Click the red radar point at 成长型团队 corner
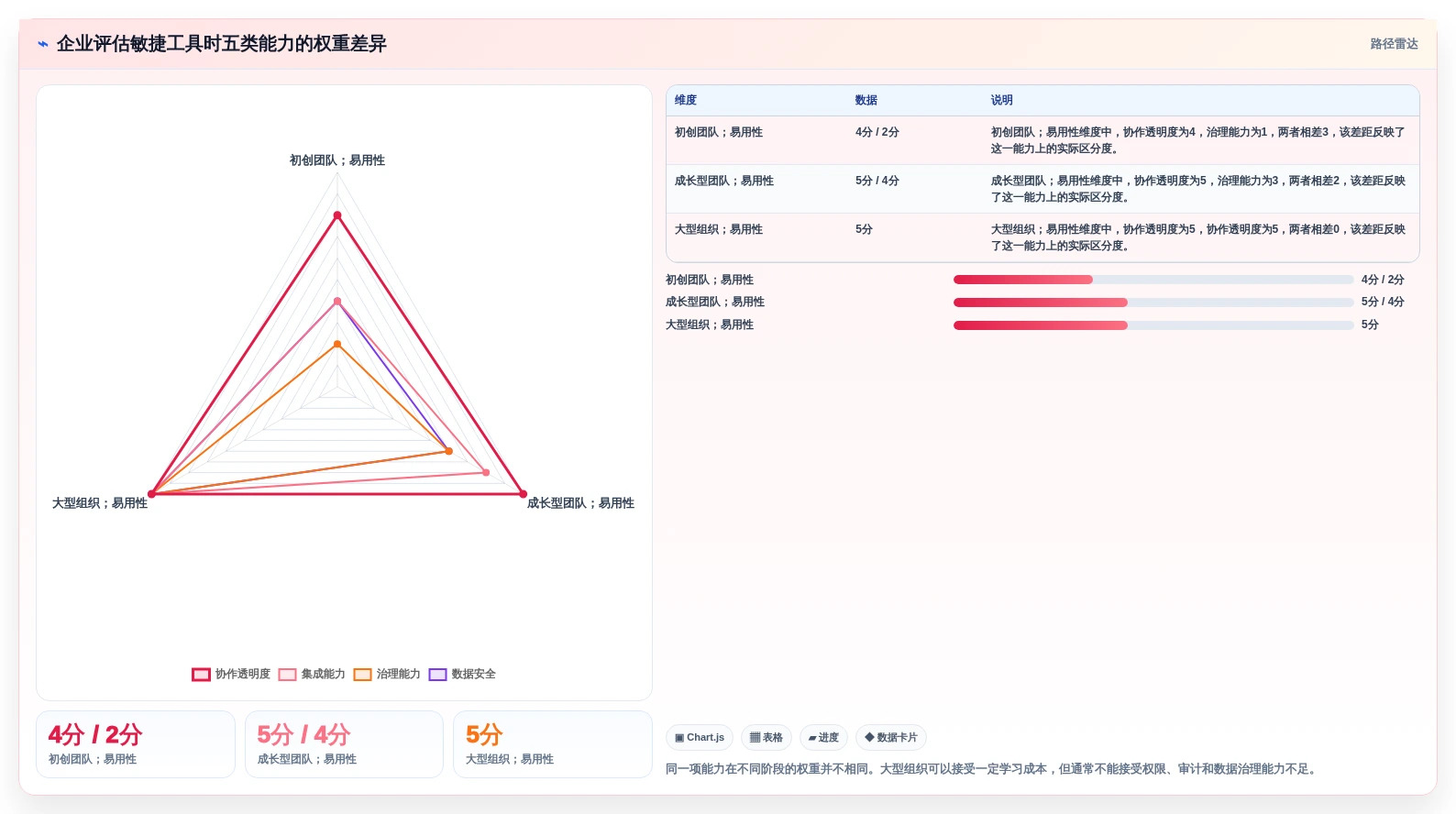 point(523,494)
